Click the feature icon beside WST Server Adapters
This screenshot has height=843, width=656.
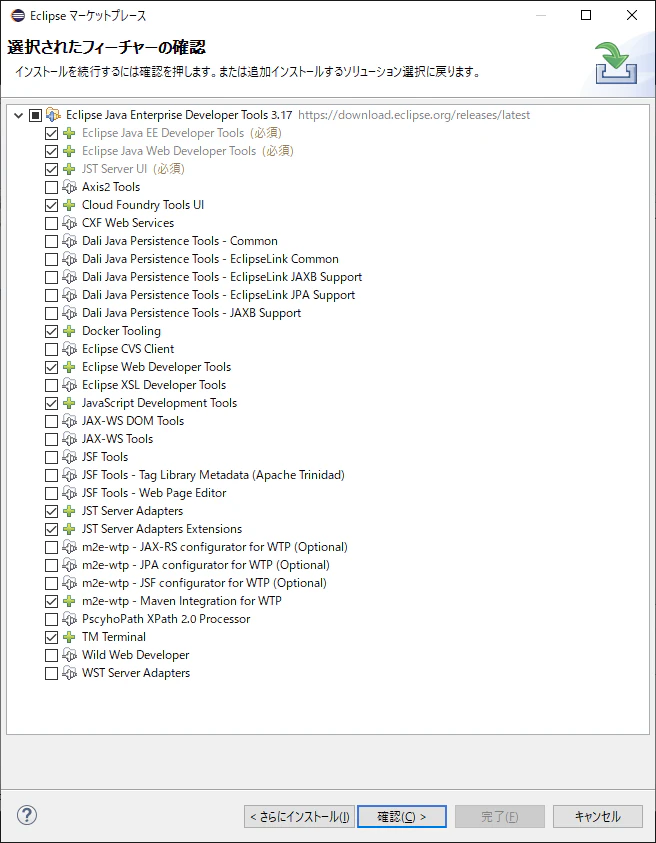(x=69, y=673)
